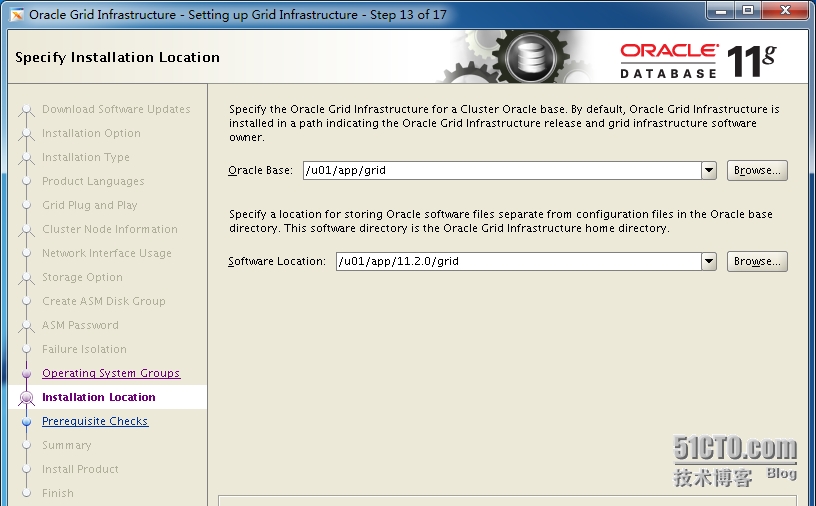Click the Oracle Base path input field
The image size is (816, 506).
click(502, 170)
